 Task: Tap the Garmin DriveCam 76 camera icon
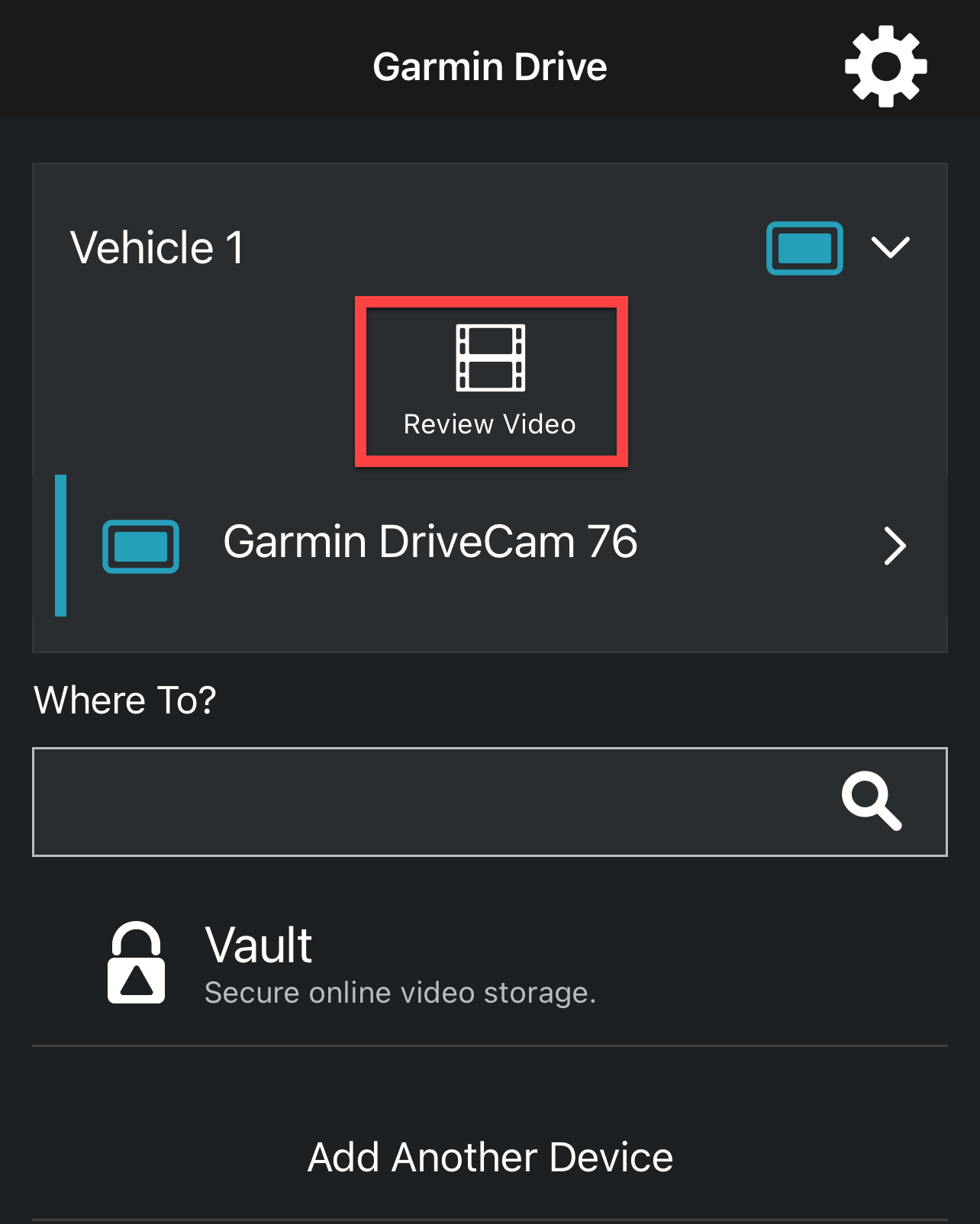141,546
